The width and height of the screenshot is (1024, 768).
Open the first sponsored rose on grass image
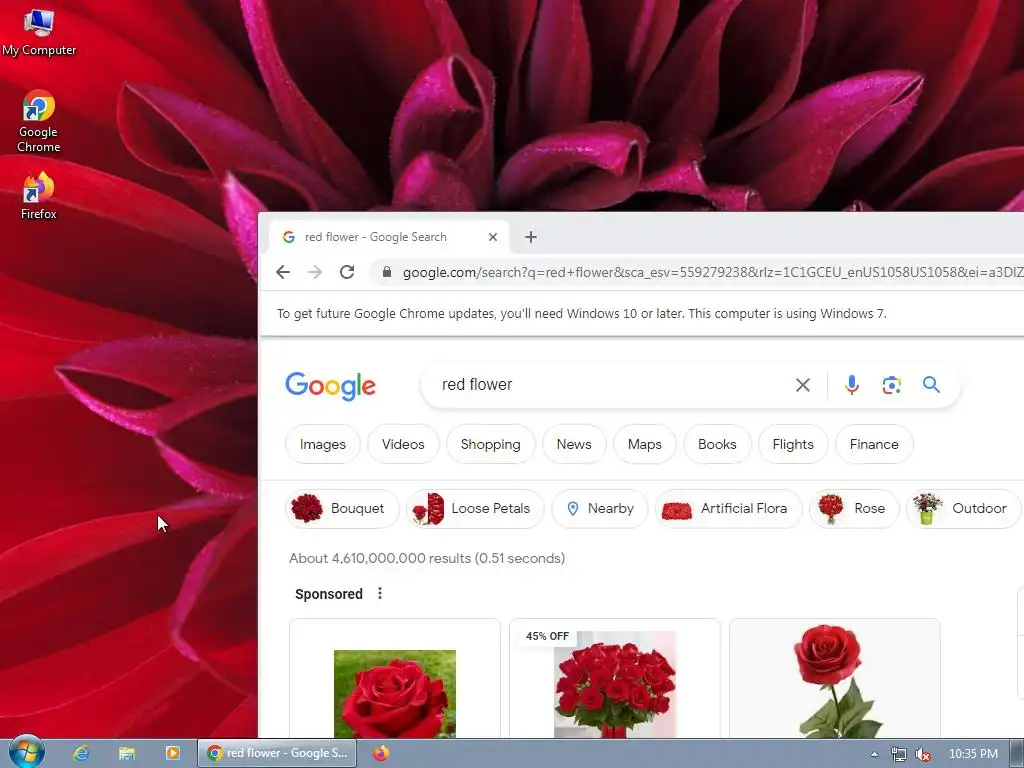[x=394, y=694]
